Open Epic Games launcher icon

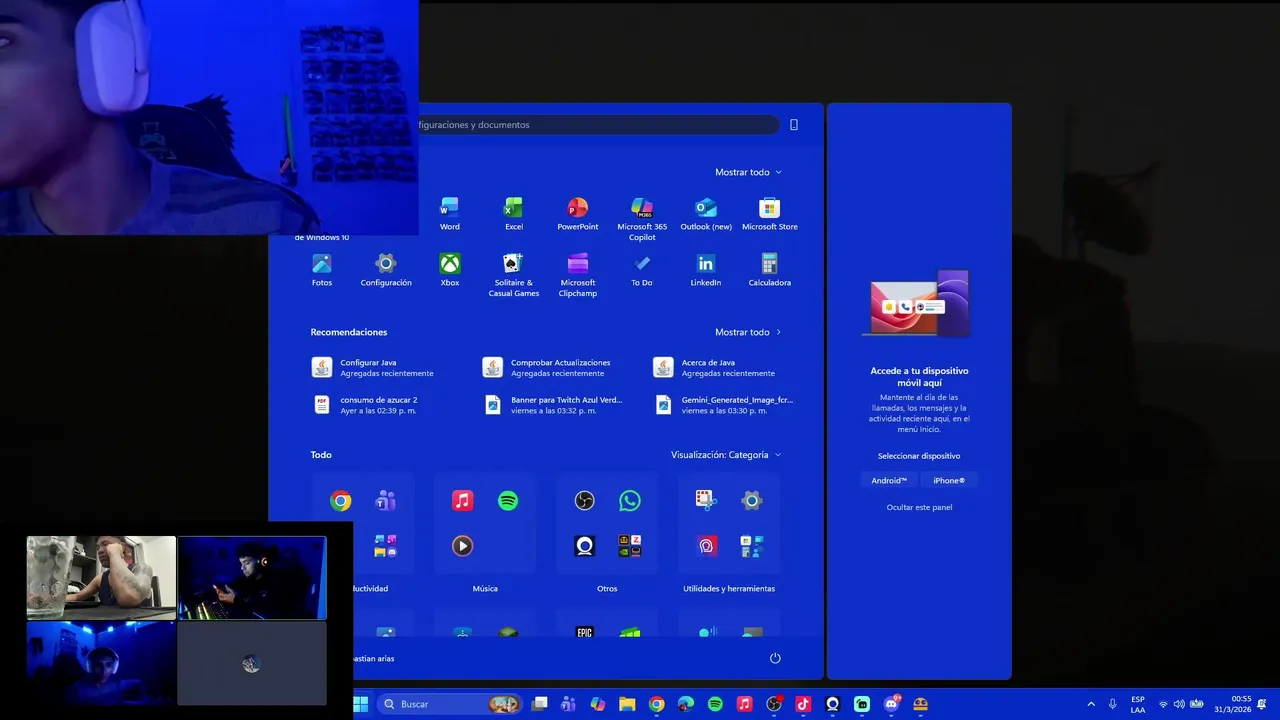point(585,632)
